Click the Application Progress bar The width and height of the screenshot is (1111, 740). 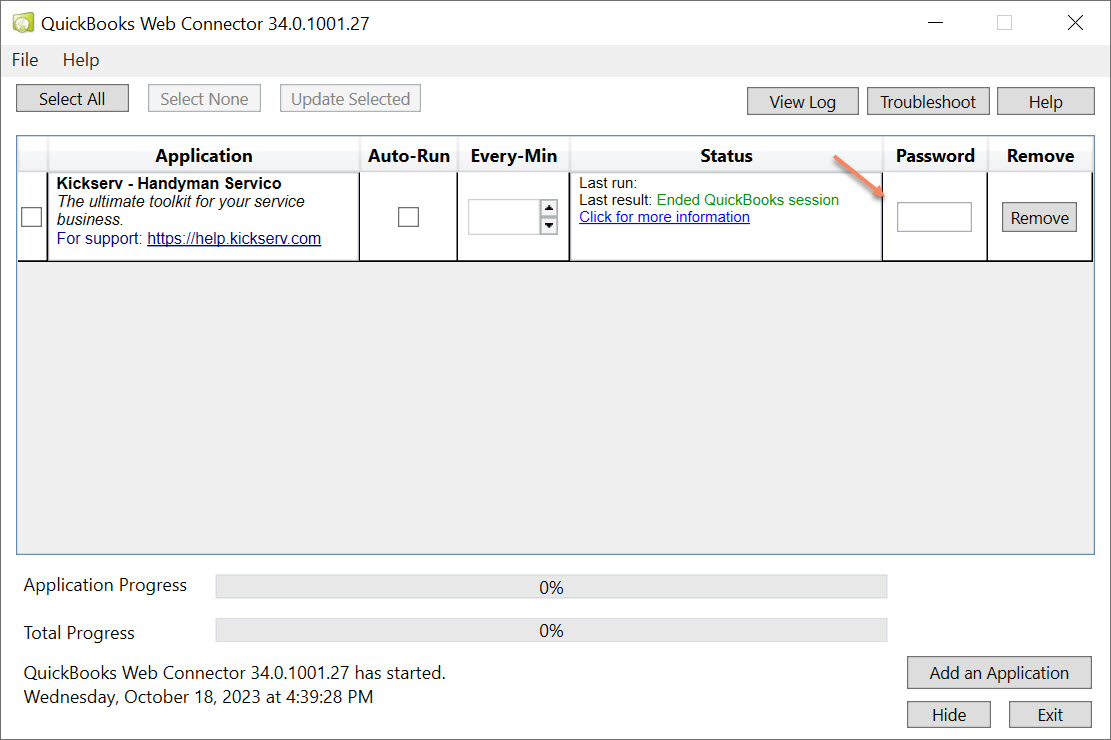[x=551, y=587]
